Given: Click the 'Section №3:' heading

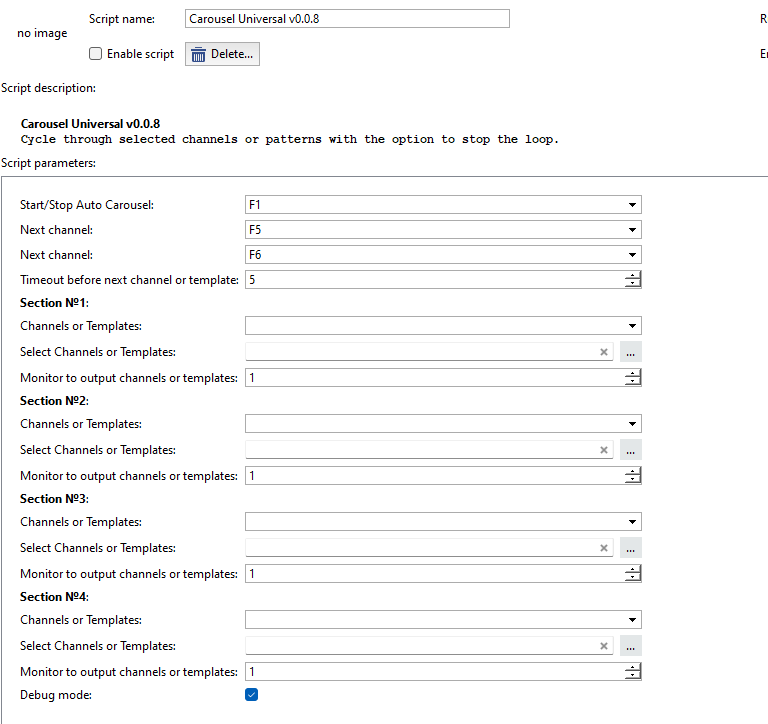Looking at the screenshot, I should (x=54, y=499).
